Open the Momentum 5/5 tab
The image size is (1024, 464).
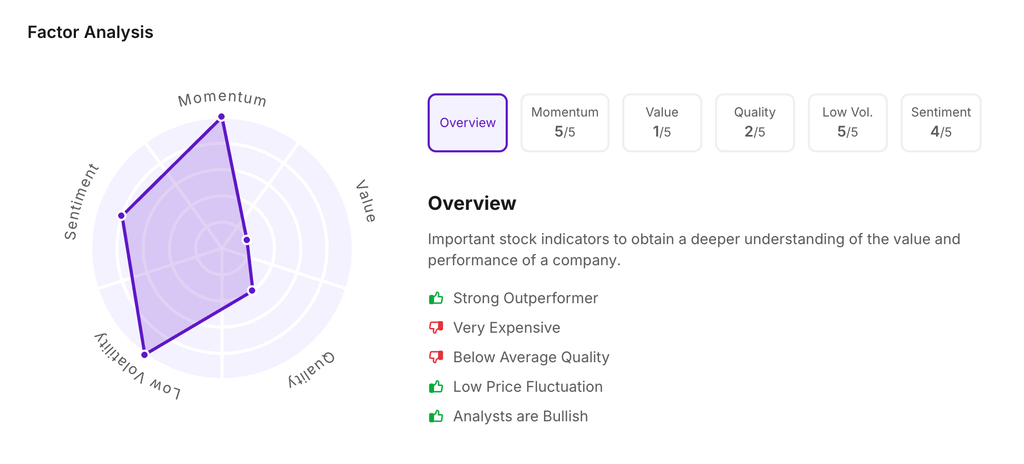tap(565, 123)
